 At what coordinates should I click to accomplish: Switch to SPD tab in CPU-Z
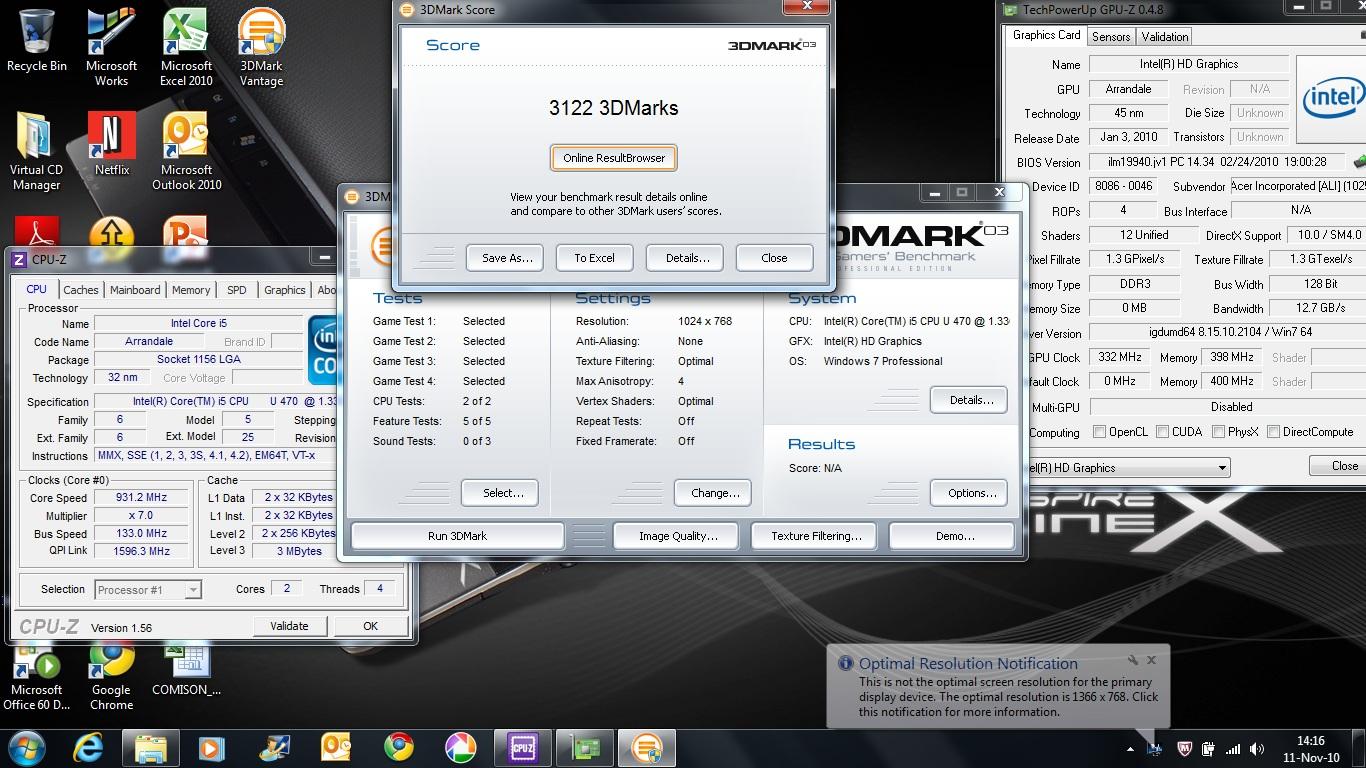click(x=236, y=290)
